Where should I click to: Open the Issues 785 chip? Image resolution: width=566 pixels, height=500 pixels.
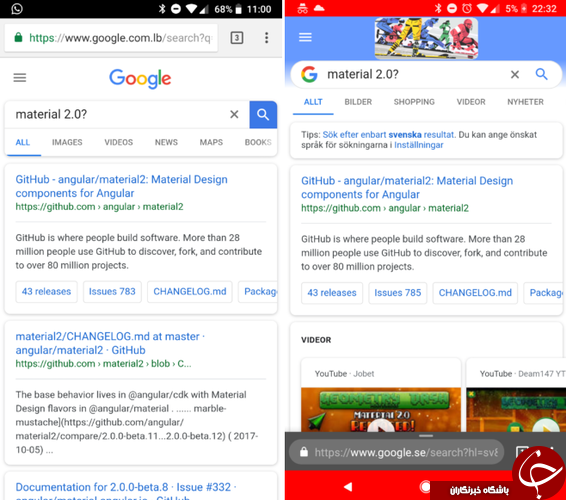tap(397, 293)
